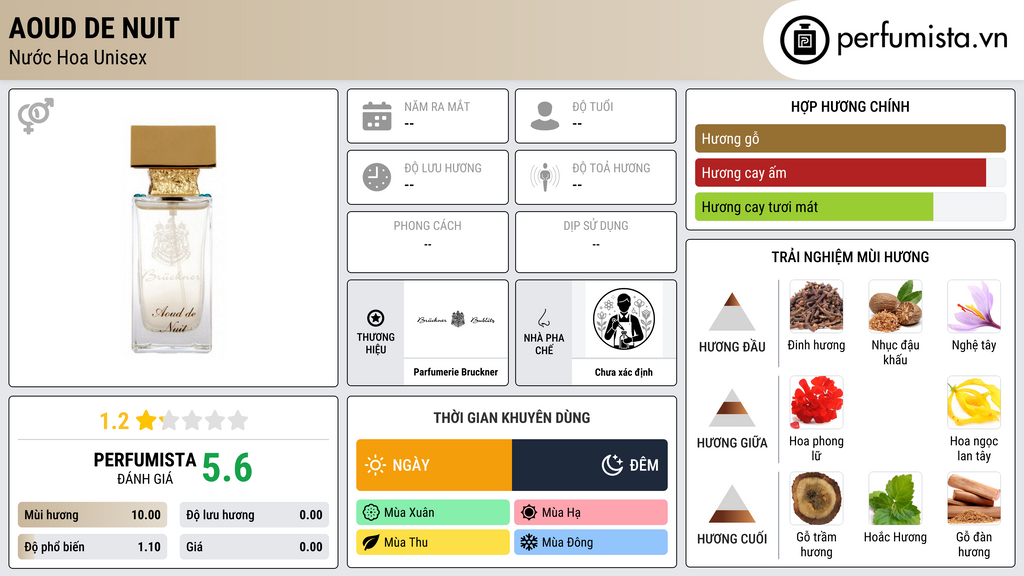Image resolution: width=1024 pixels, height=576 pixels.
Task: Click the Bruckner brand logo image
Action: tap(456, 319)
